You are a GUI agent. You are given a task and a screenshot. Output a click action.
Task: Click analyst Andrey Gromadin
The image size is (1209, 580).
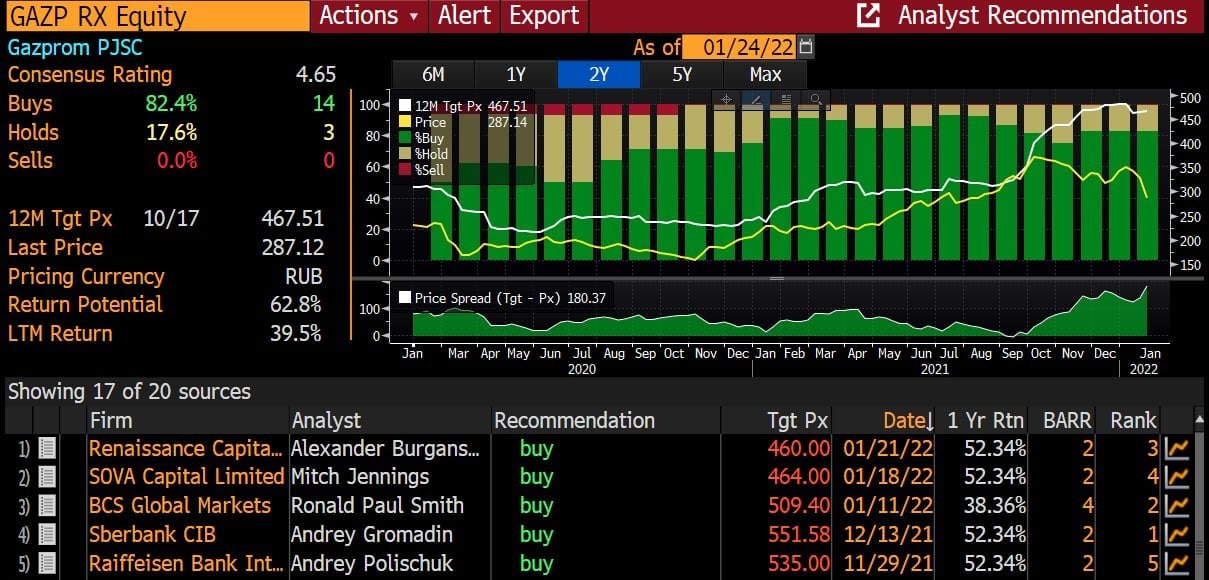click(x=372, y=535)
